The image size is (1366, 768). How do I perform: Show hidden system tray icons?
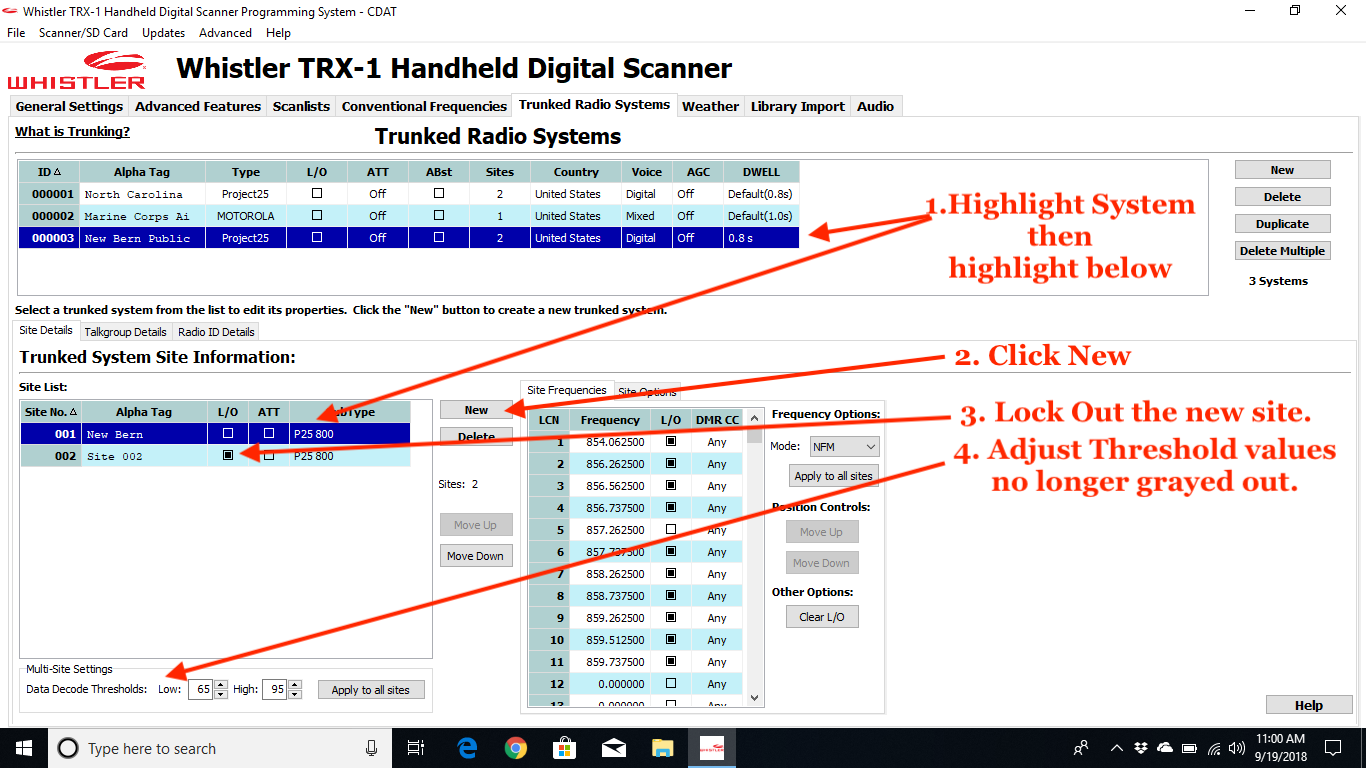click(x=1116, y=748)
